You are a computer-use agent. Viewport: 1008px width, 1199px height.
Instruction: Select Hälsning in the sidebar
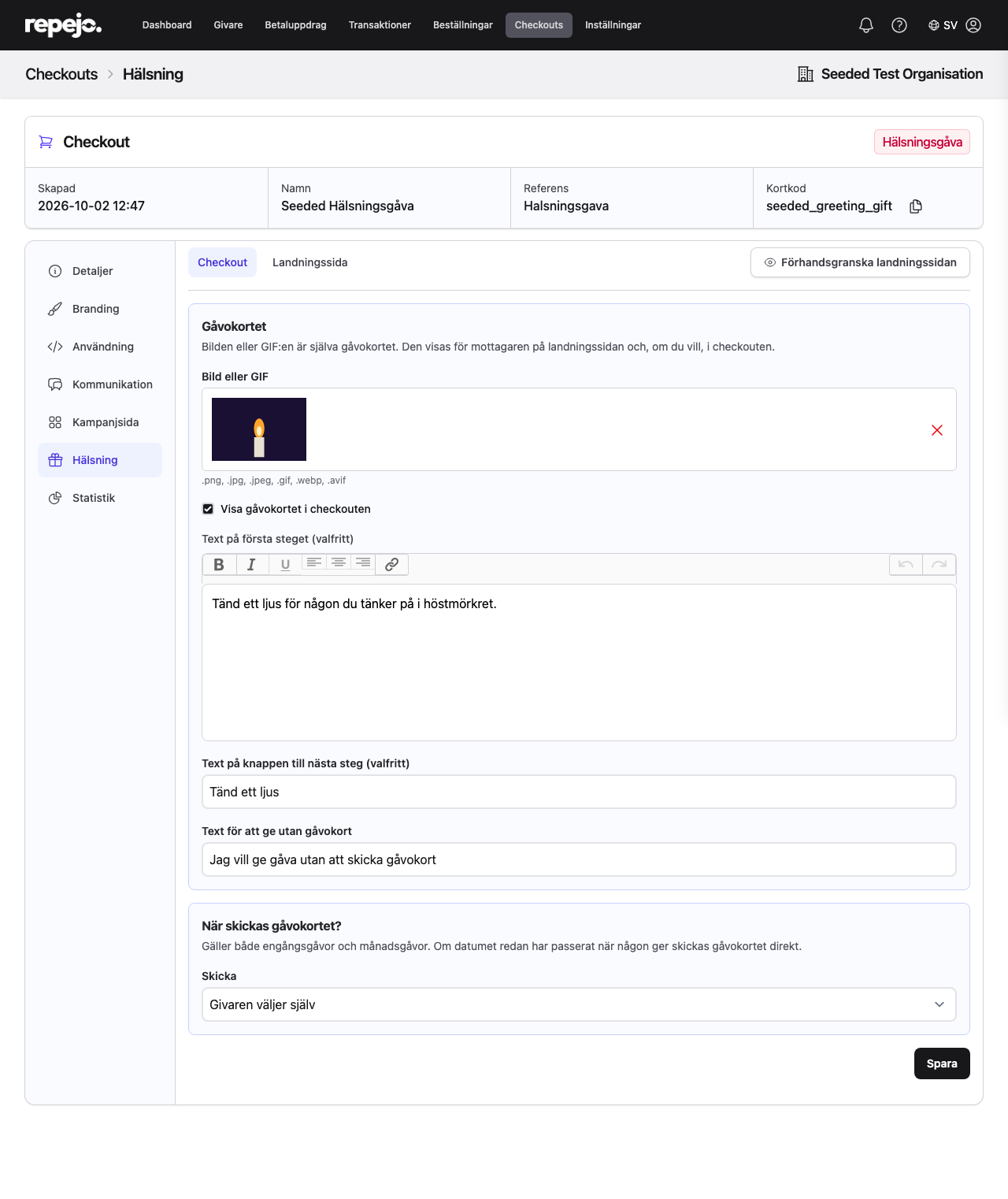(100, 460)
